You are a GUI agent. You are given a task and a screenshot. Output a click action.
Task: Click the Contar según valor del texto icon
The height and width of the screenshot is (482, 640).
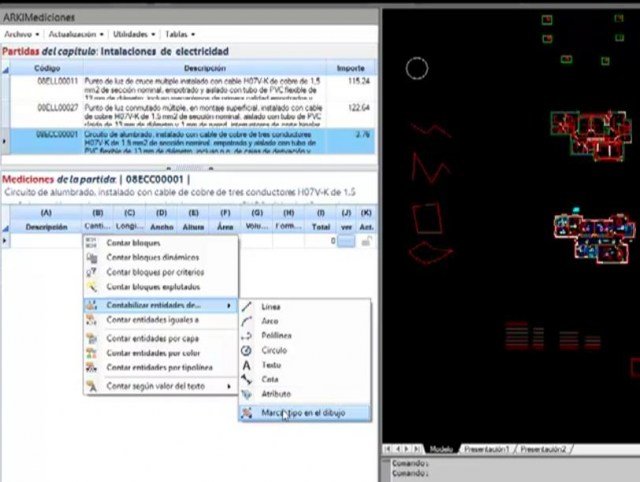[91, 386]
